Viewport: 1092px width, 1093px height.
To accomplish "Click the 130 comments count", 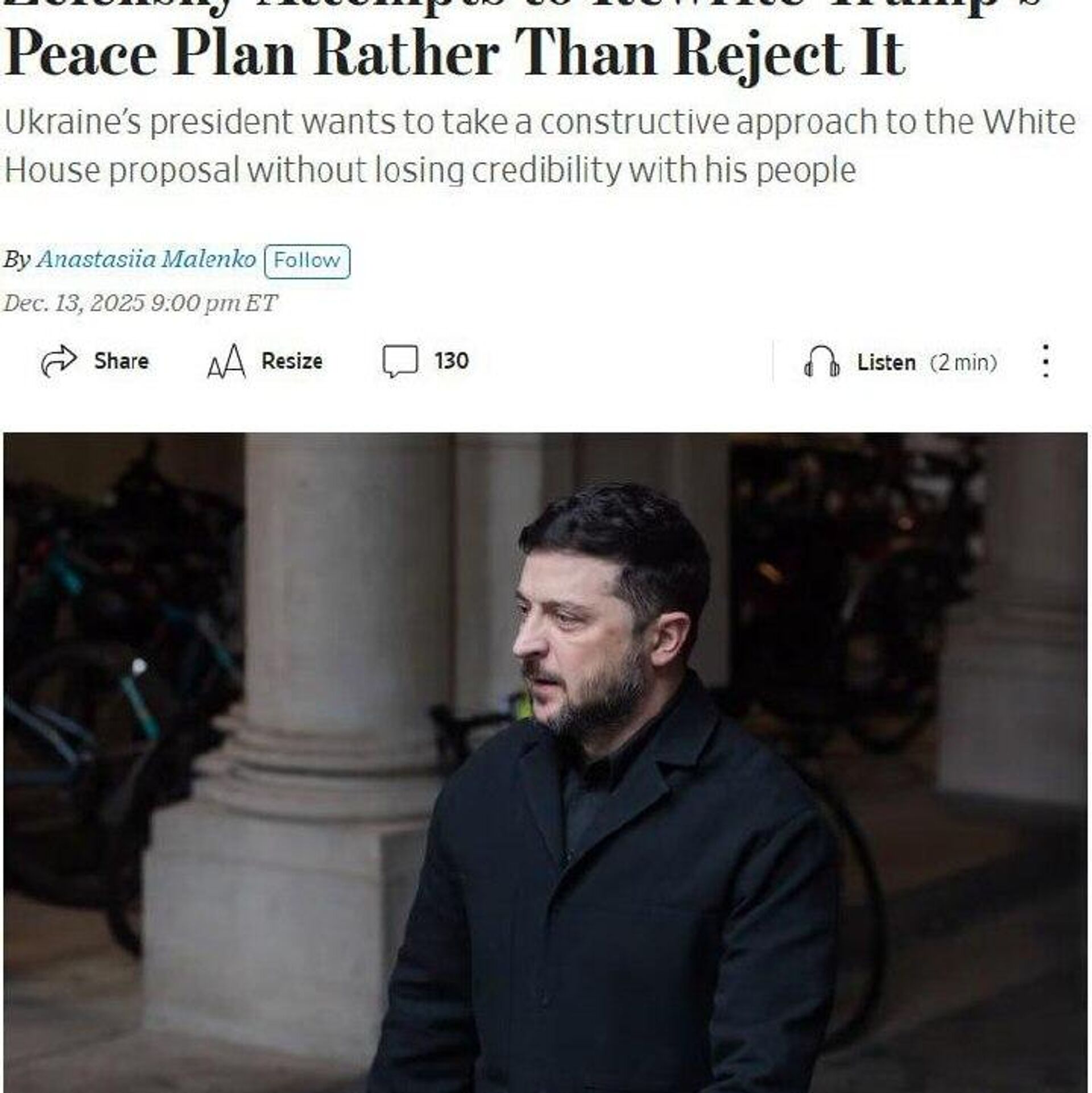I will (x=452, y=361).
